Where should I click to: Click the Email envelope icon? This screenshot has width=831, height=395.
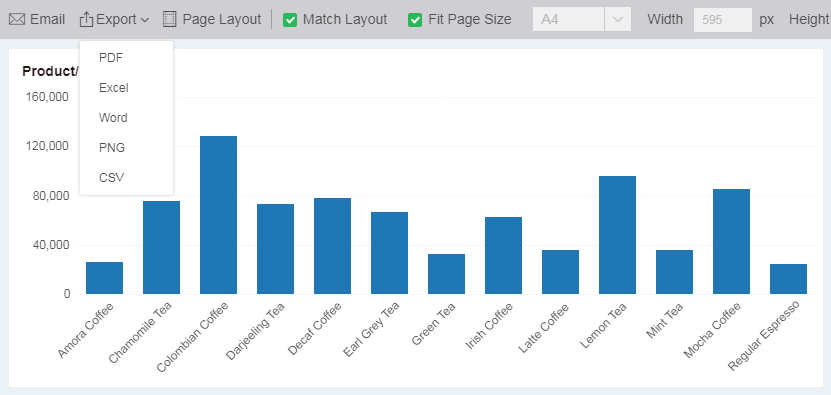[17, 20]
